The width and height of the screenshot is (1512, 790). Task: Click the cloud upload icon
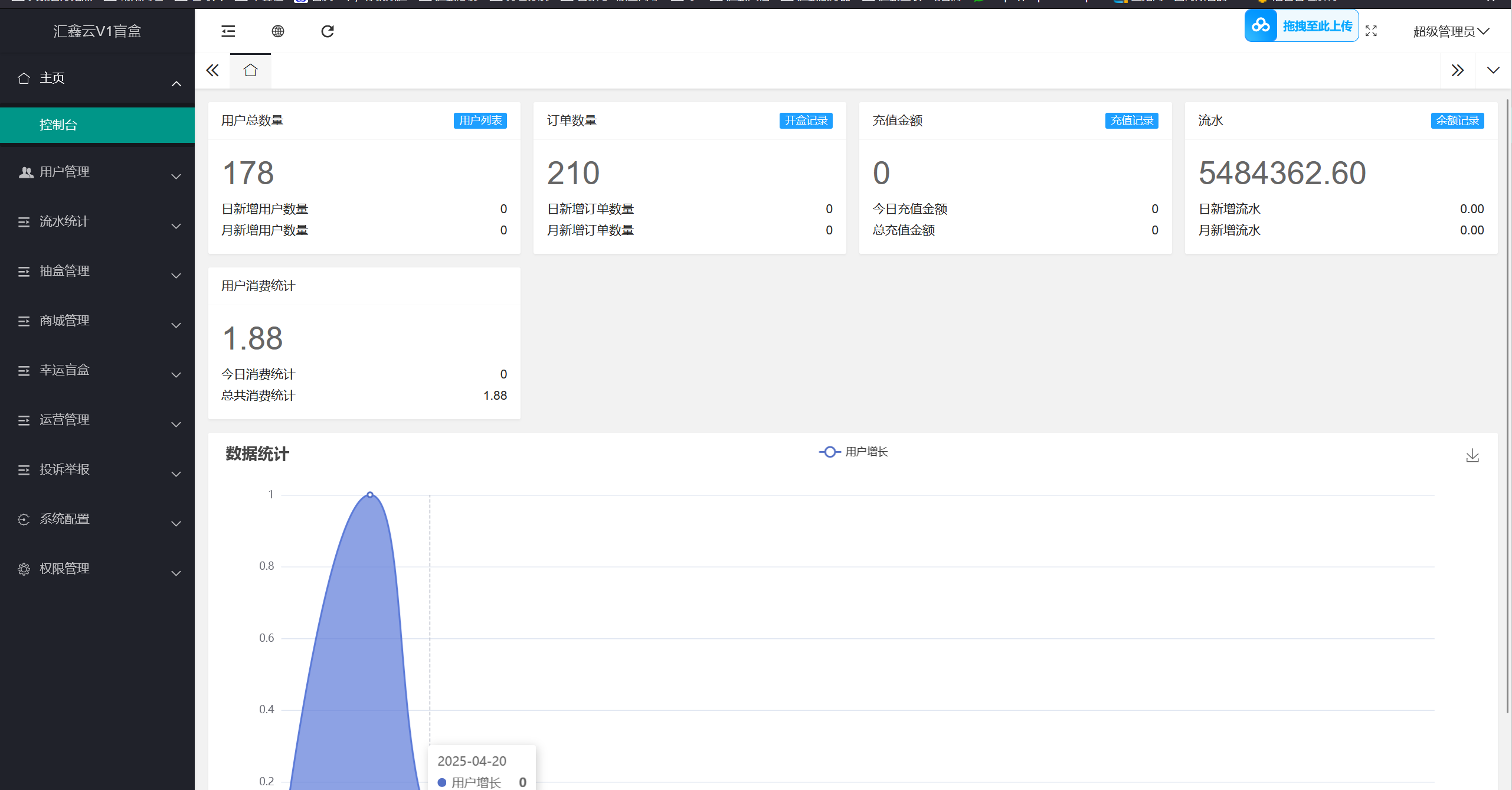1261,25
